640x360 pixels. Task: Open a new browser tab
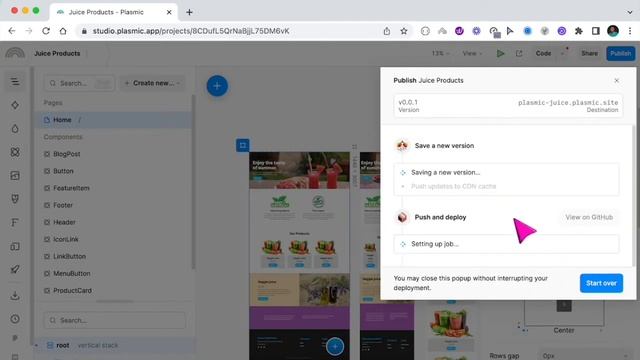point(189,12)
